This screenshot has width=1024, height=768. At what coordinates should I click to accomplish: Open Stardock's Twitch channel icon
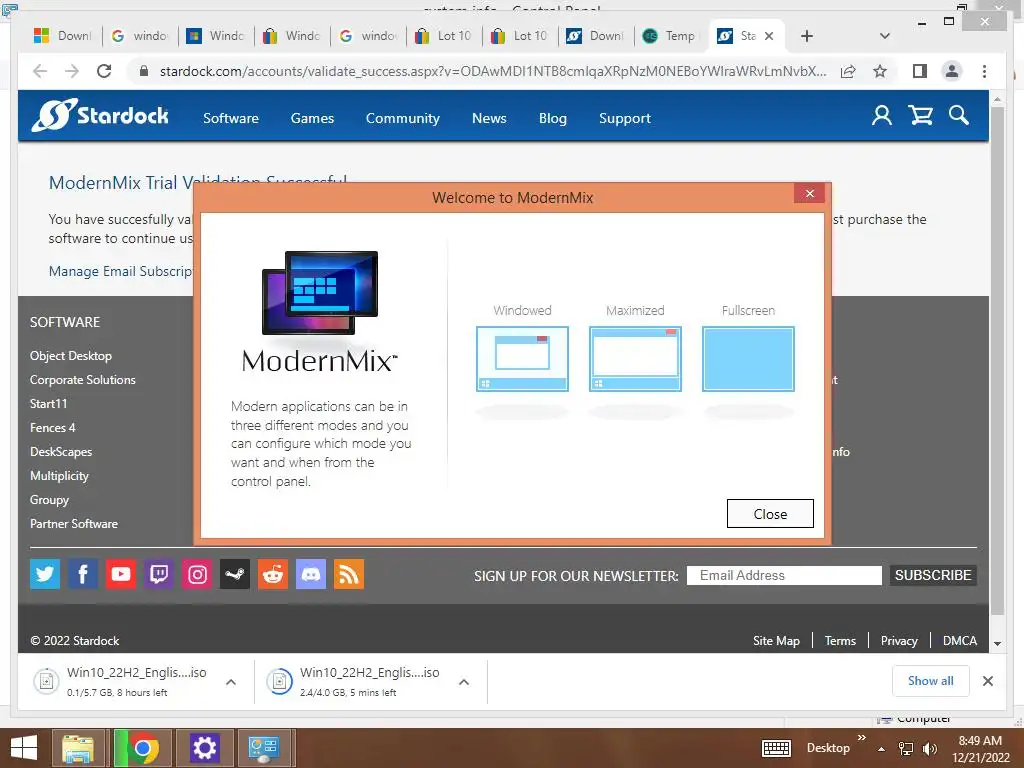[159, 574]
